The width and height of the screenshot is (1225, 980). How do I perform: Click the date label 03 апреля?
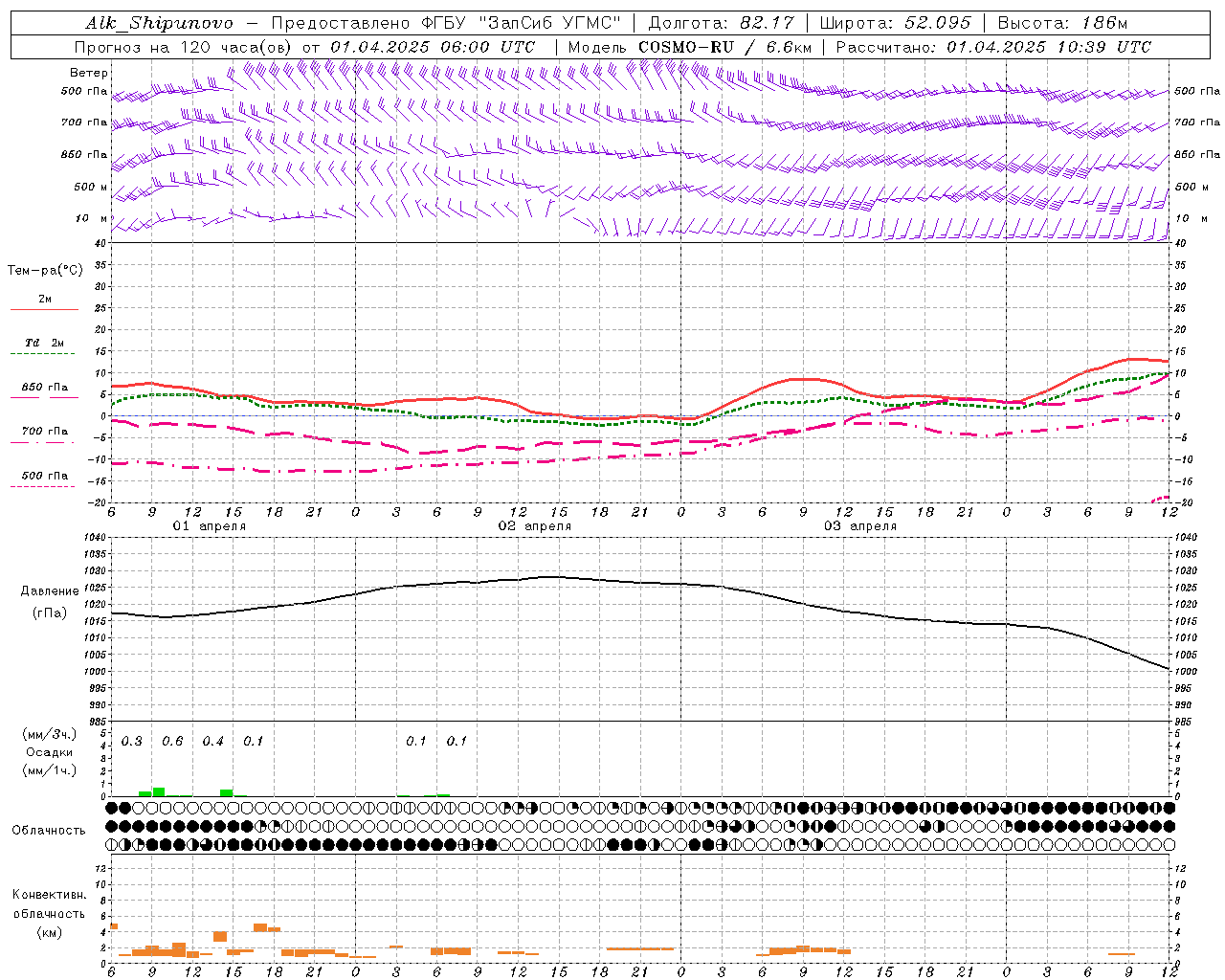pos(860,526)
